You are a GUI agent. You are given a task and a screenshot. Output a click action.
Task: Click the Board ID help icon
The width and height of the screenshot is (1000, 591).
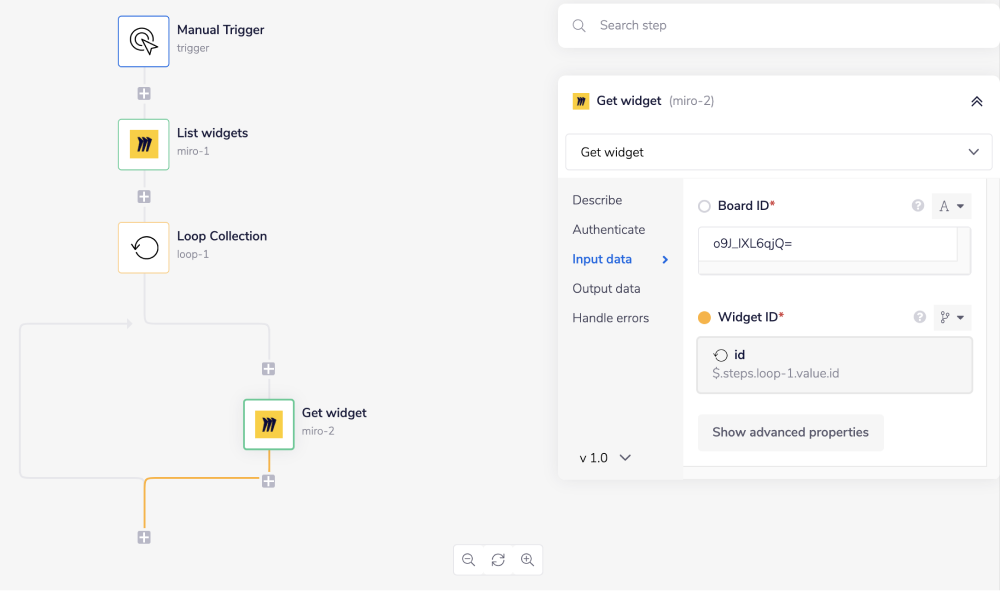pyautogui.click(x=918, y=206)
